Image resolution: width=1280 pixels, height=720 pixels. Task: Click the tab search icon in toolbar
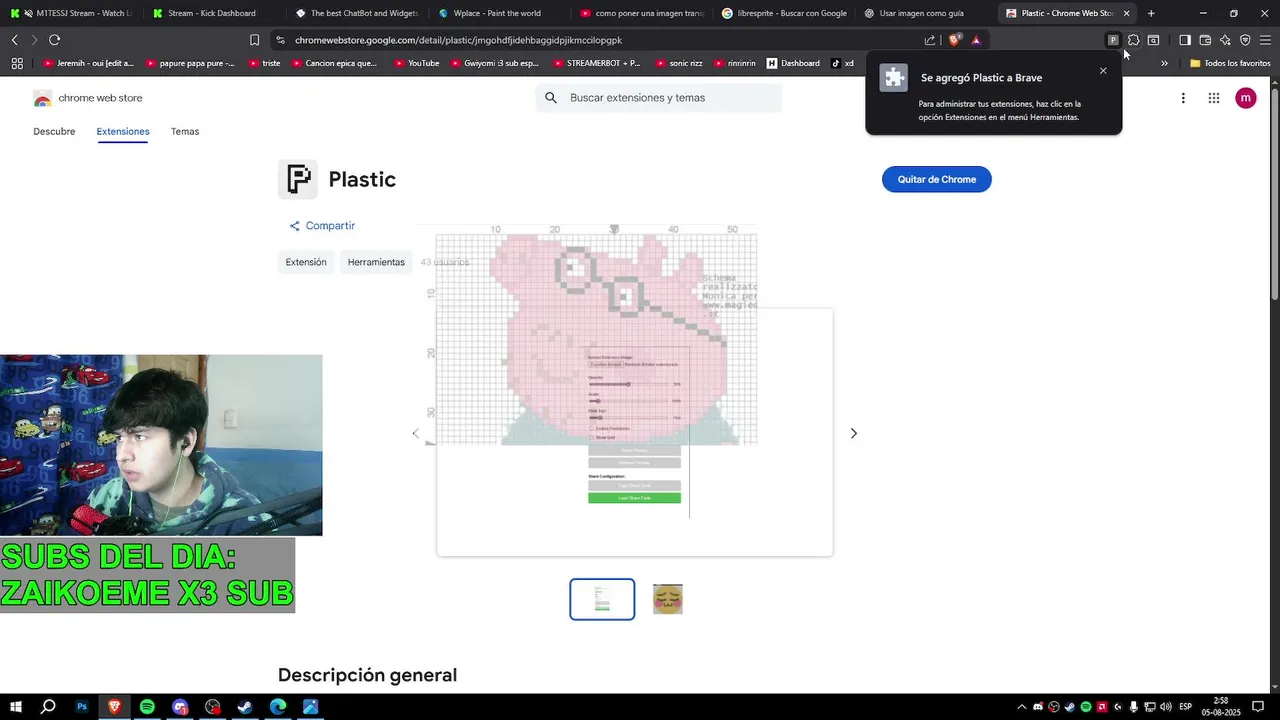click(1153, 40)
